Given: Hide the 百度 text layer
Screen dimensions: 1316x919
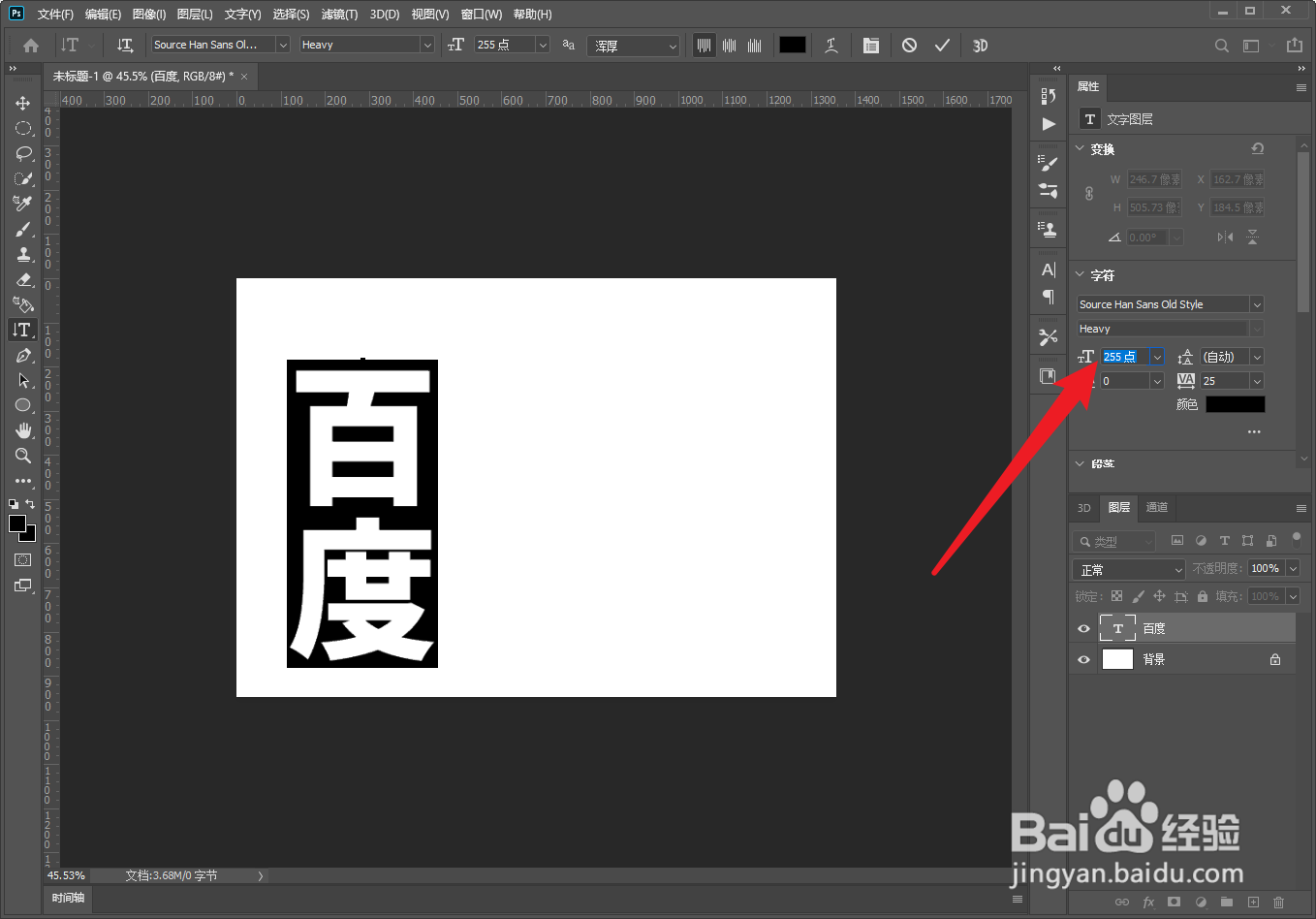Looking at the screenshot, I should point(1083,628).
